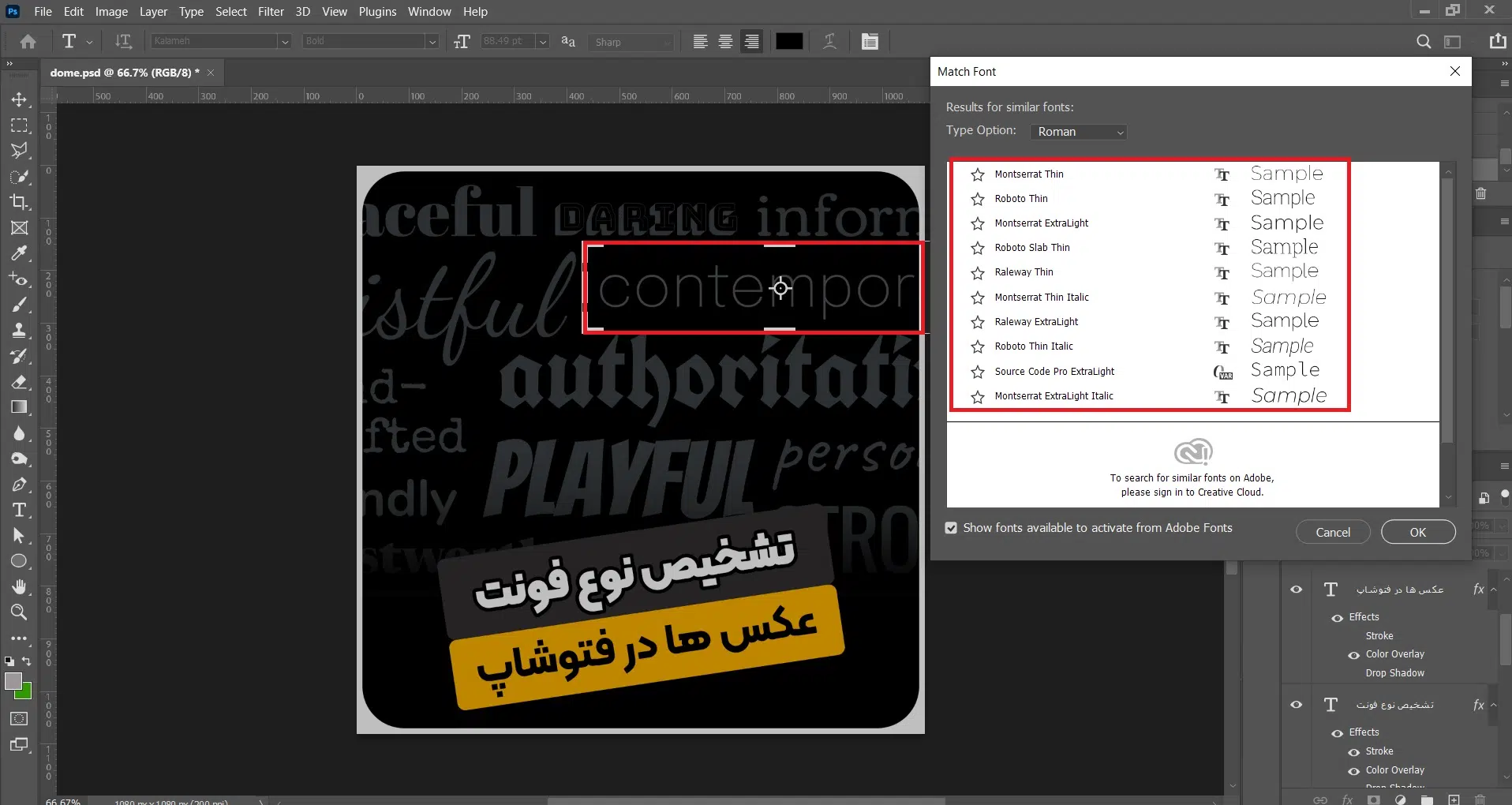
Task: Select the Crop tool
Action: [20, 202]
